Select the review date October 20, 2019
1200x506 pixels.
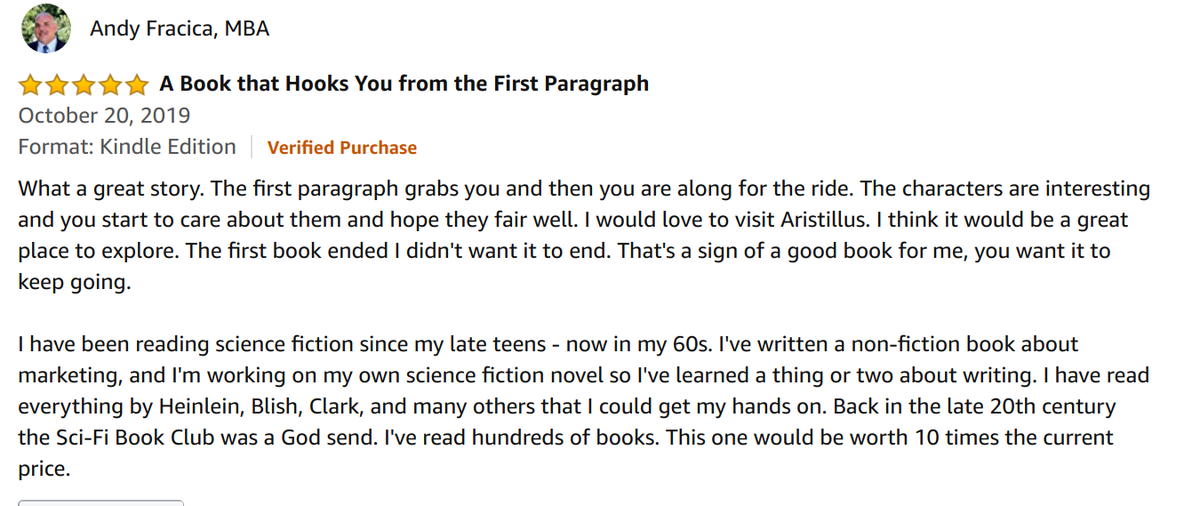tap(104, 116)
